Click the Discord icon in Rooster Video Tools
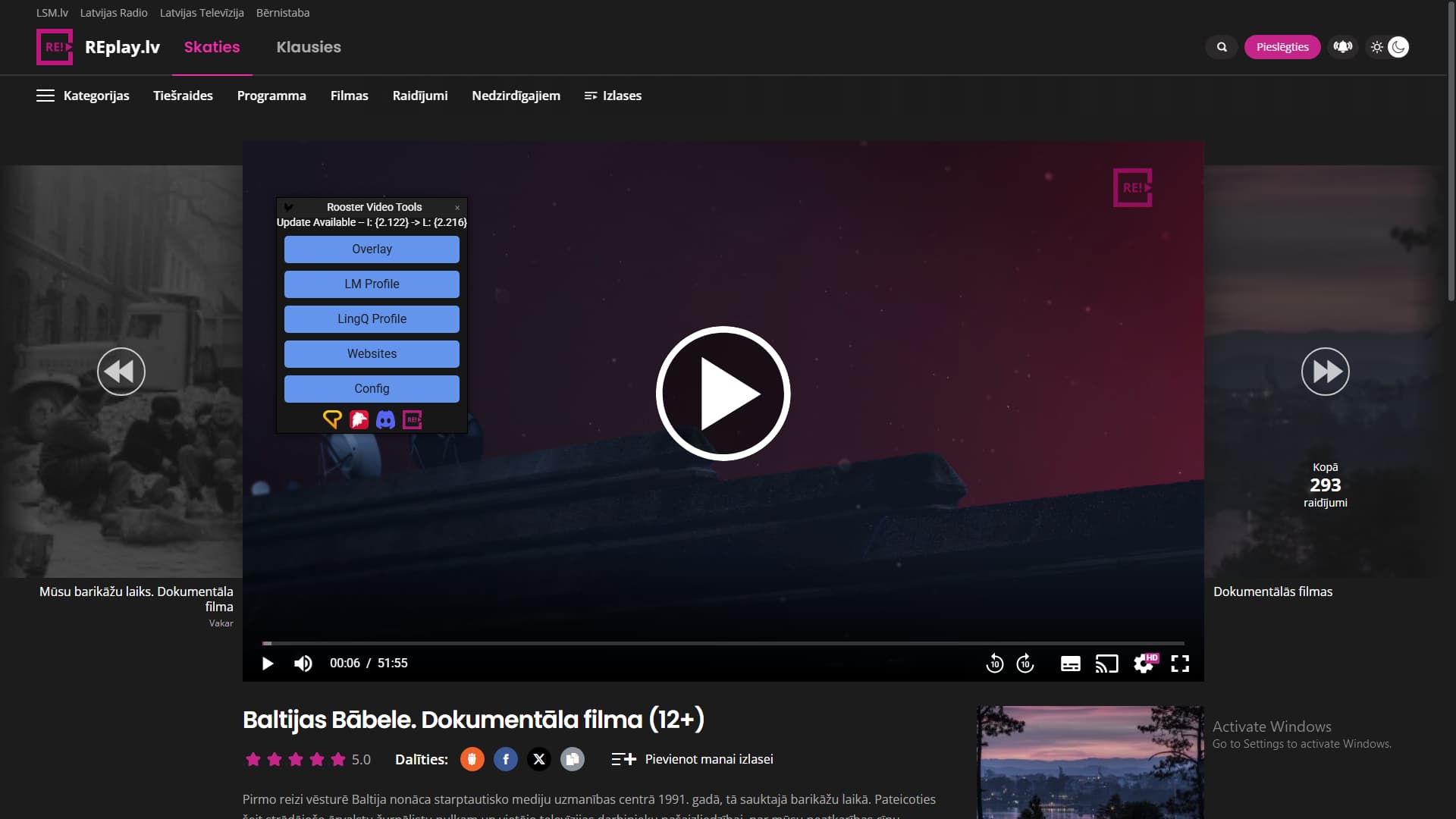This screenshot has height=819, width=1456. [x=385, y=419]
